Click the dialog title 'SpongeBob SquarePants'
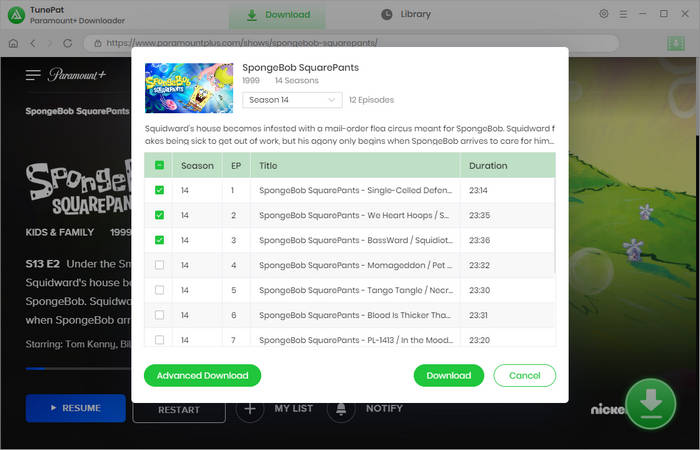This screenshot has height=450, width=700. tap(300, 67)
